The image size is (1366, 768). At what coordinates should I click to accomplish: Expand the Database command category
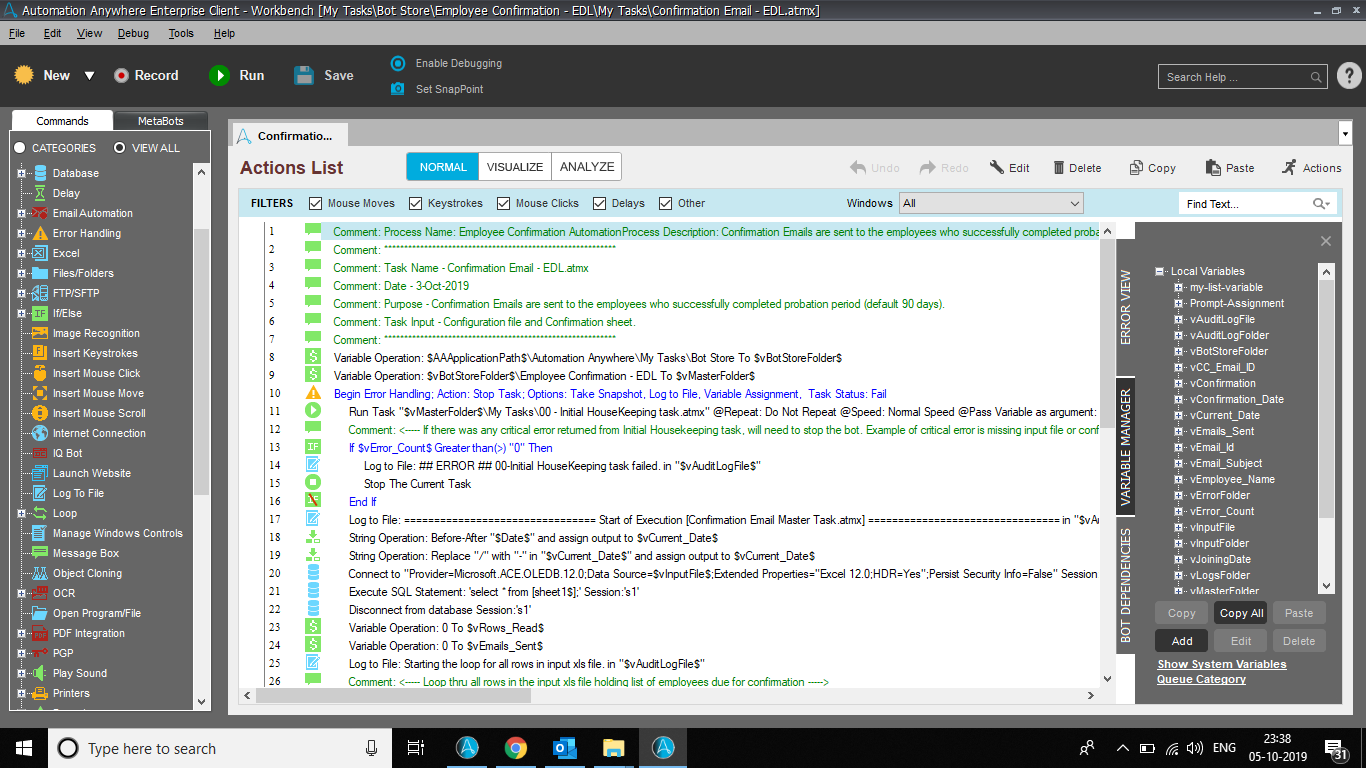(21, 173)
